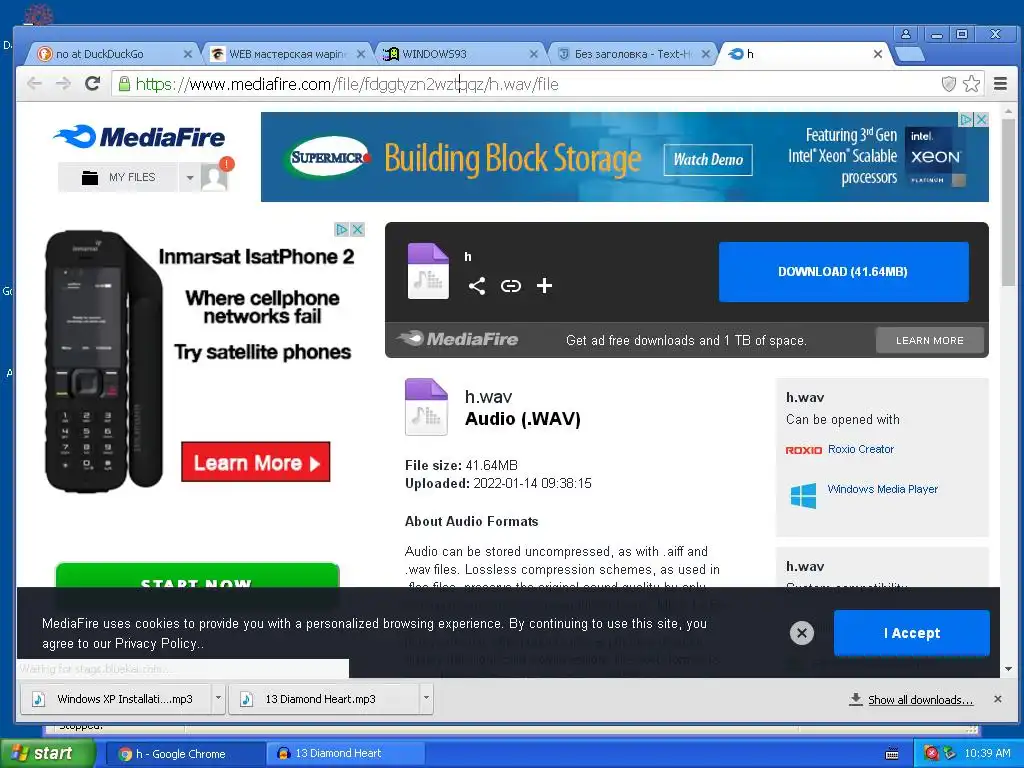Close the WINDOWS93 tab
The height and width of the screenshot is (768, 1024).
(x=534, y=54)
